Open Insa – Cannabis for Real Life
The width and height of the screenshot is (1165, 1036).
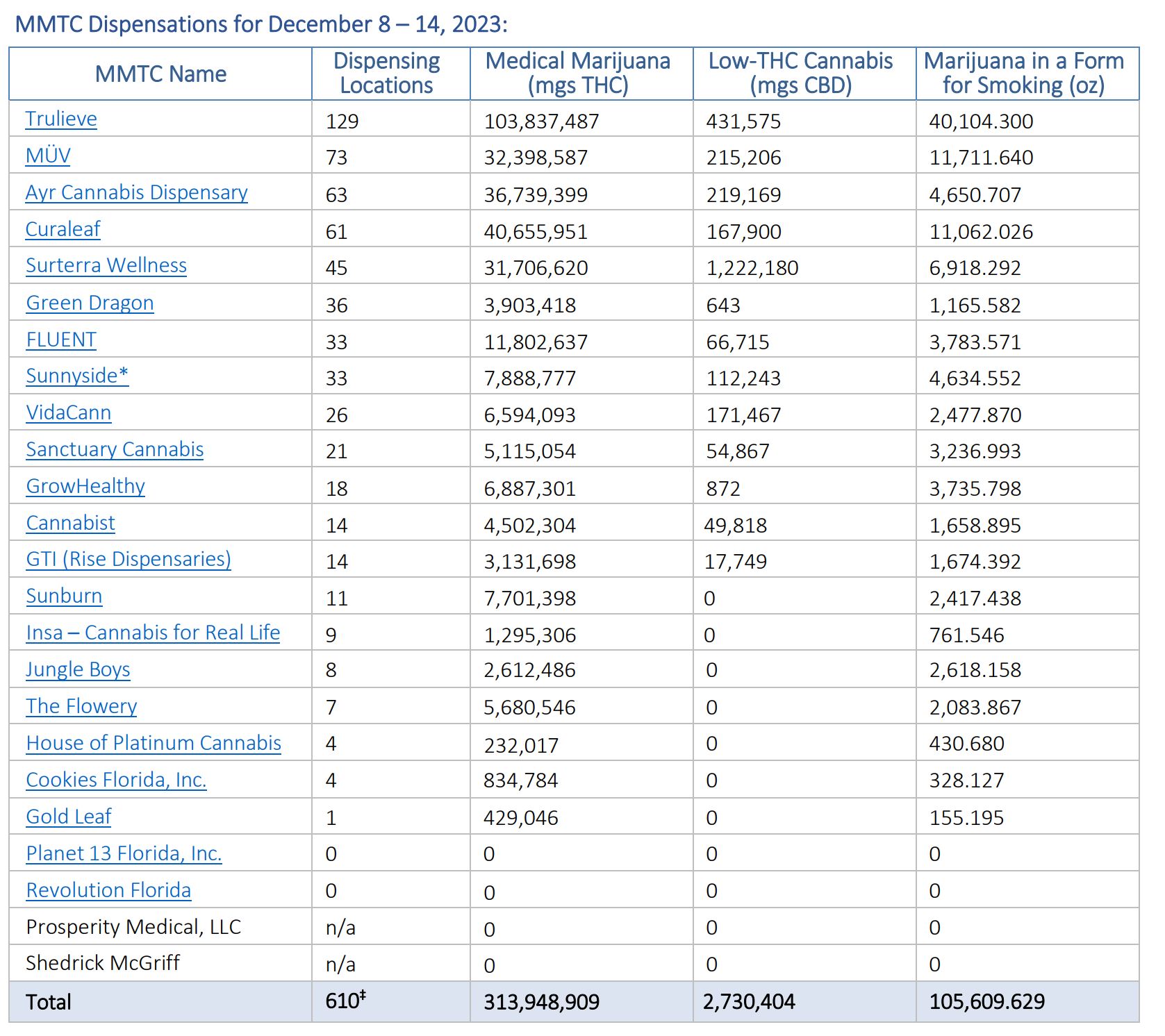tap(153, 633)
